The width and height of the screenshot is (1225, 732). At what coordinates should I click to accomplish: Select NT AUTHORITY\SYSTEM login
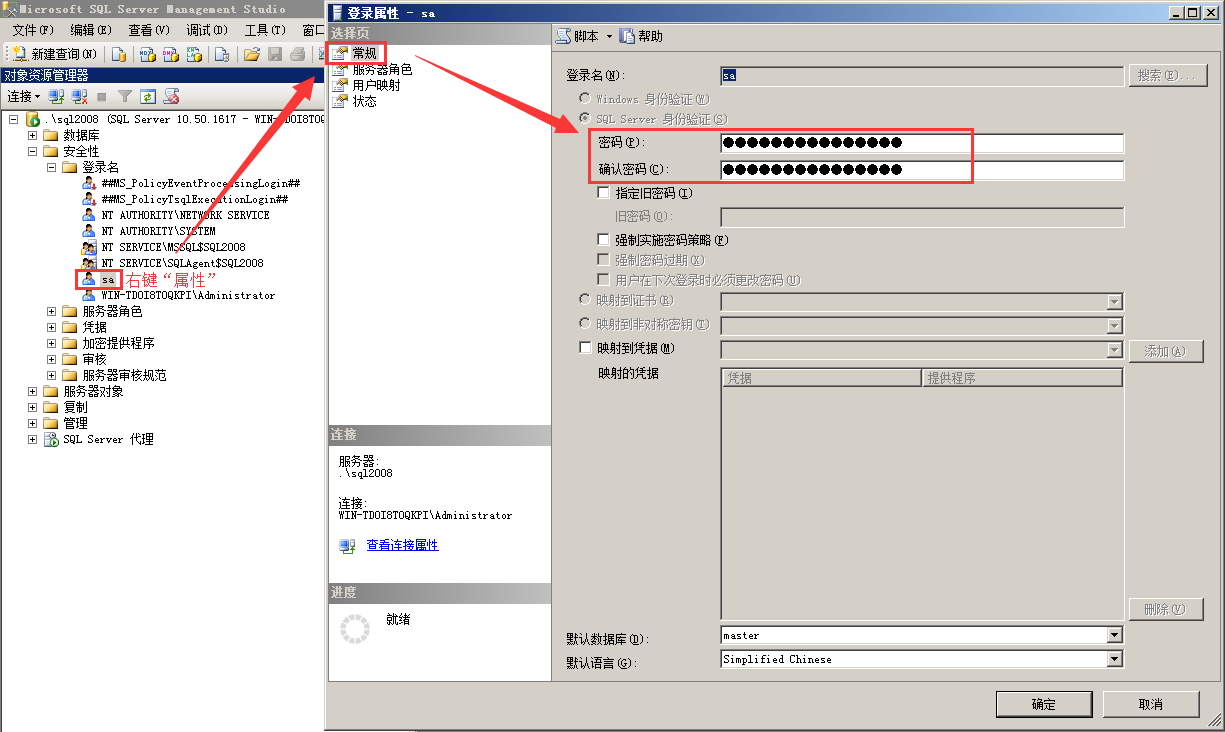coord(158,231)
